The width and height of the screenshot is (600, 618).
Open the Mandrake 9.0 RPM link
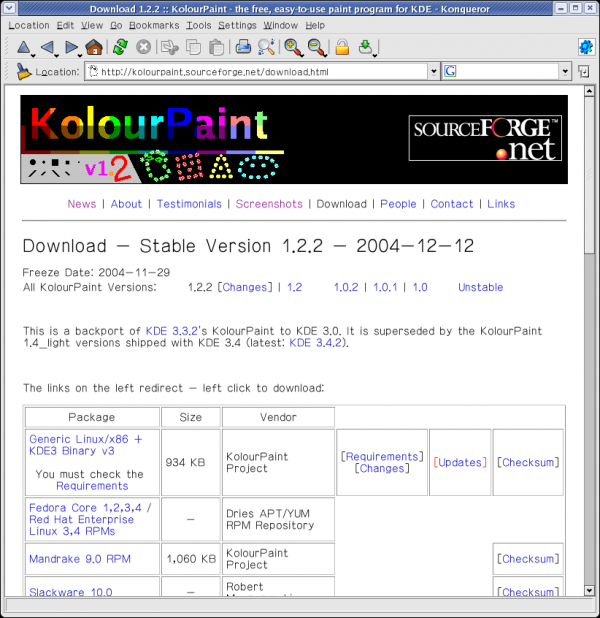[80, 559]
